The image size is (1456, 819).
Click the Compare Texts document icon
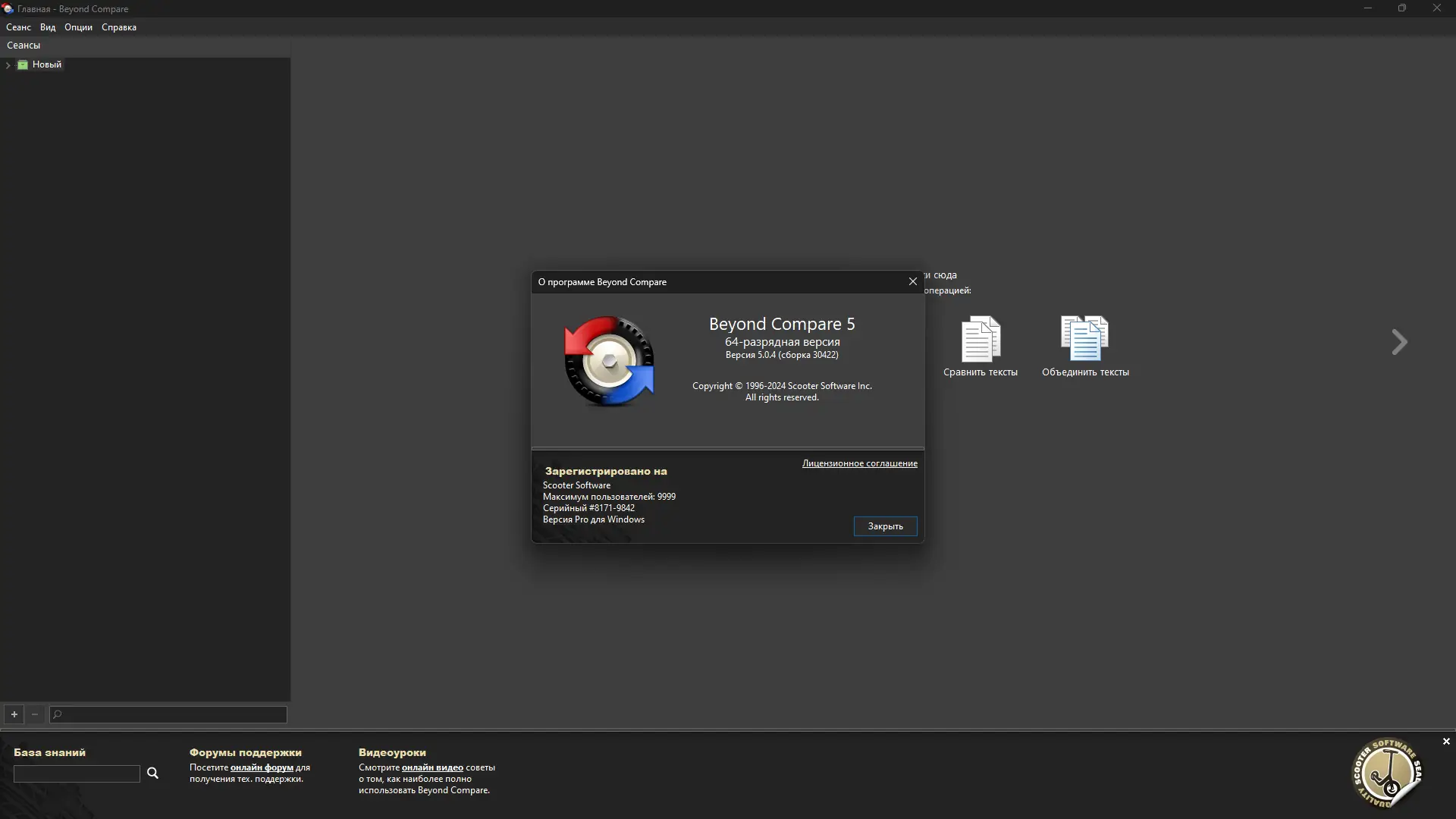(x=981, y=339)
